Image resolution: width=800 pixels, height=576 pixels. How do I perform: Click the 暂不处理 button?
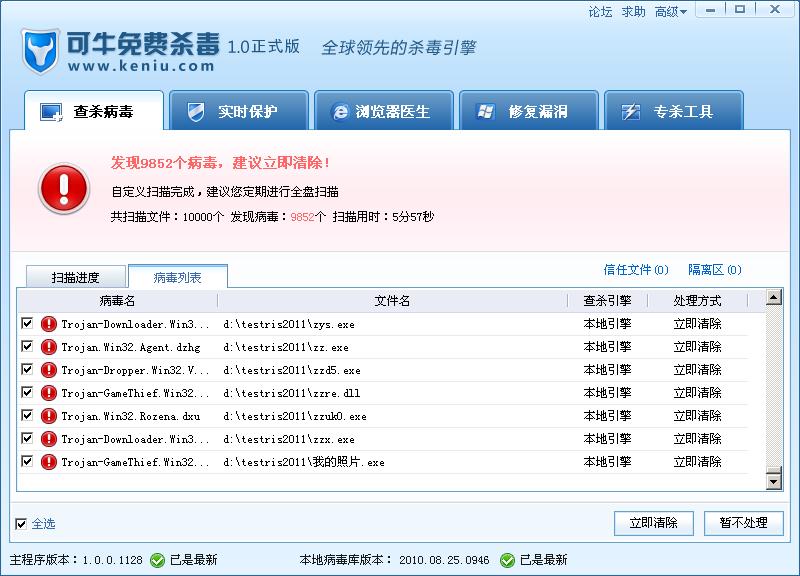tap(743, 523)
